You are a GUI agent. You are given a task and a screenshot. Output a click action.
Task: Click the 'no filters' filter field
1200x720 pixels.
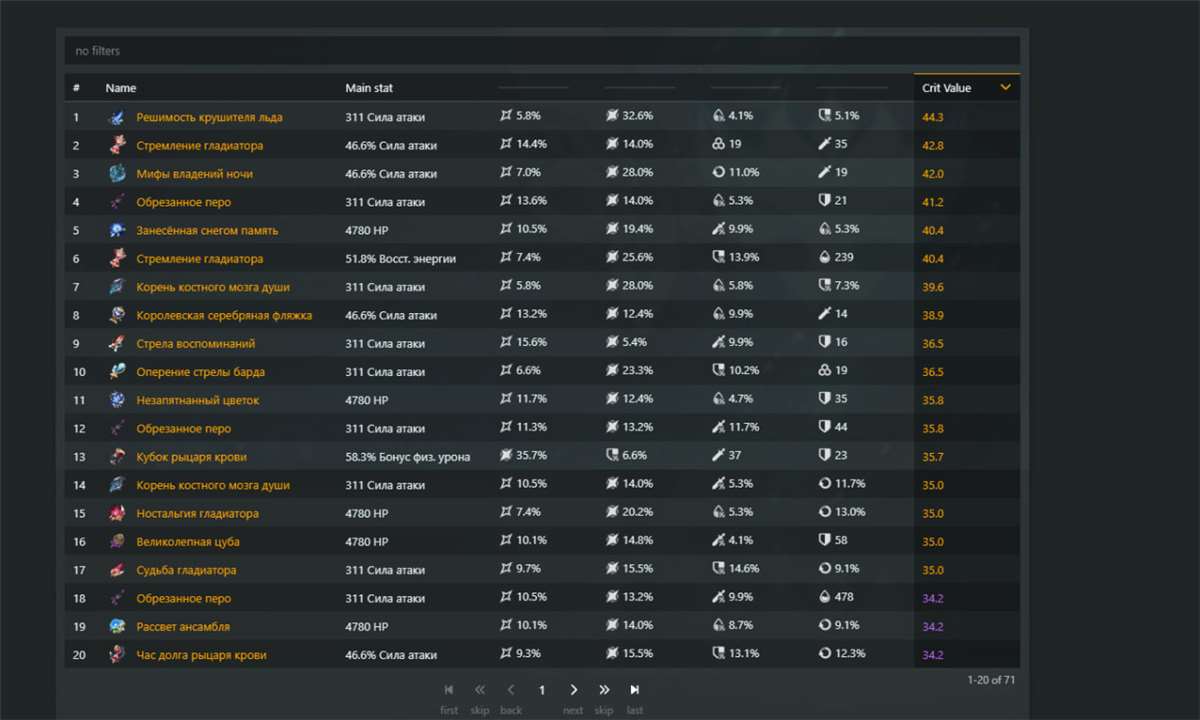[x=542, y=51]
